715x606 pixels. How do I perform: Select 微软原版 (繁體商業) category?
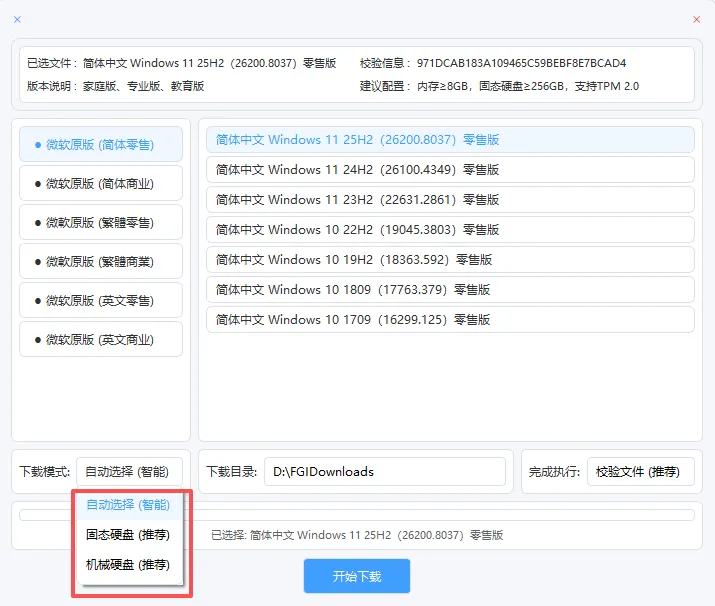click(x=101, y=262)
